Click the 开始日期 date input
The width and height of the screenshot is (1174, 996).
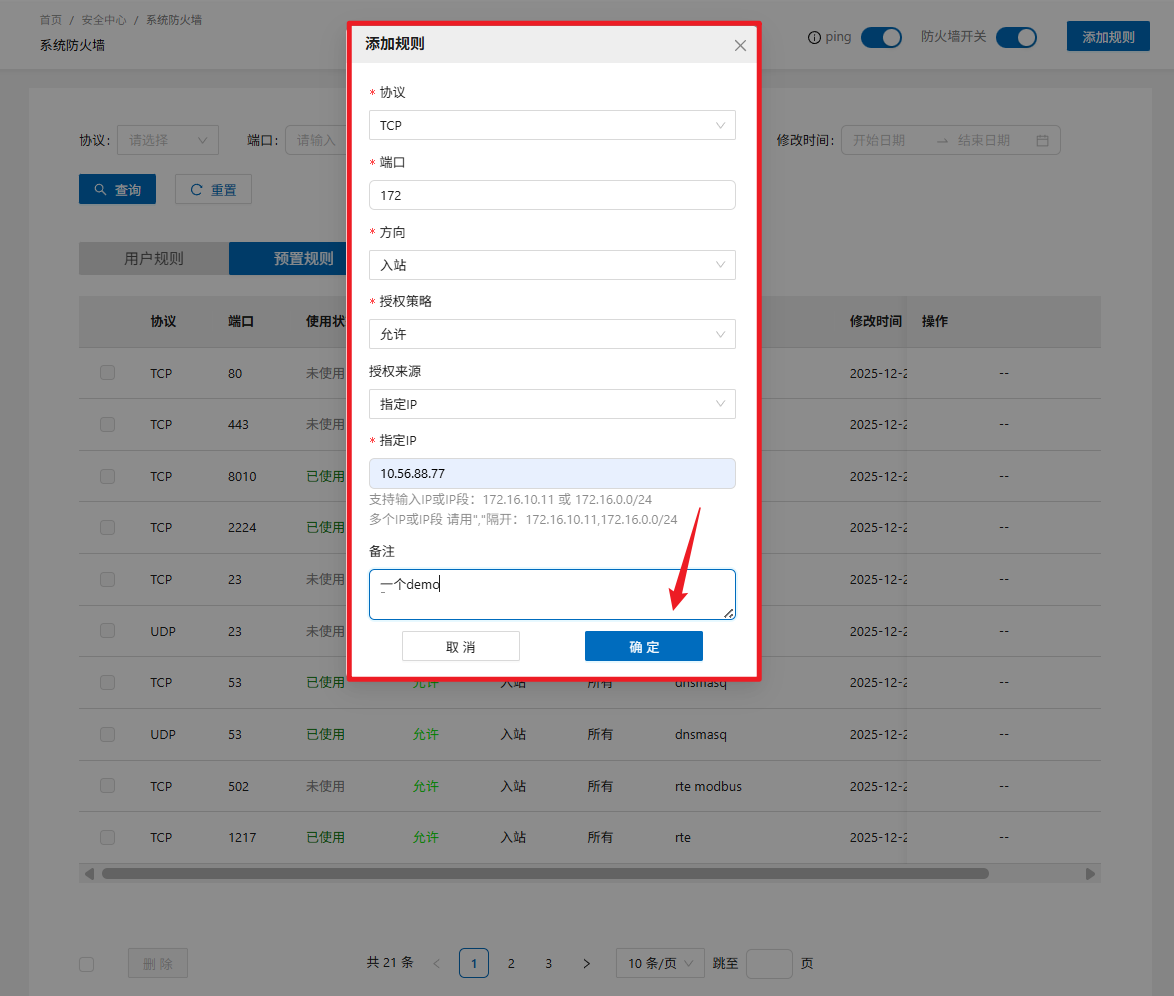coord(880,140)
